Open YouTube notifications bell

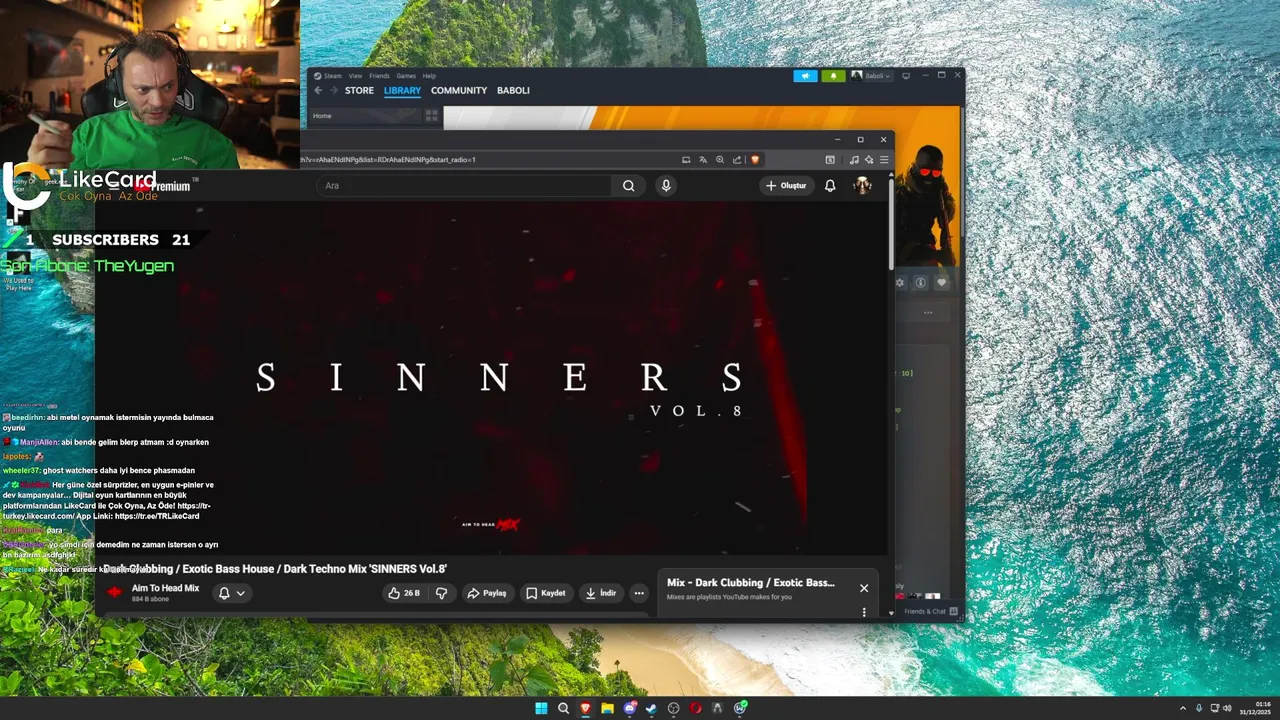click(x=830, y=186)
